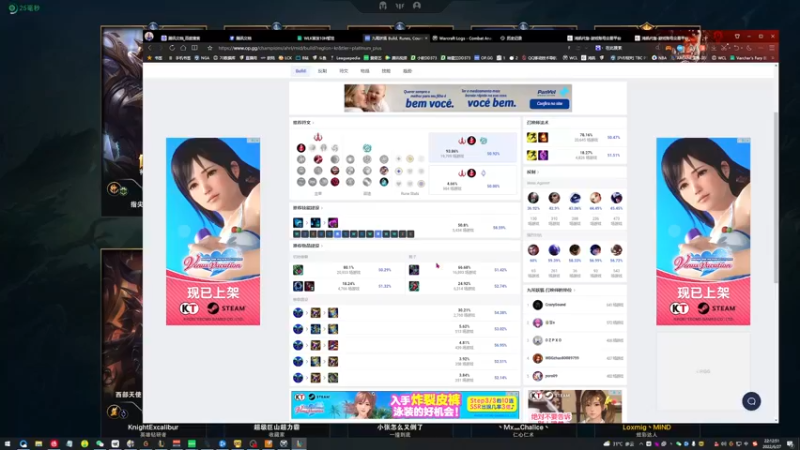The width and height of the screenshot is (800, 450).
Task: Expand the skill build section header
Action: [308, 208]
